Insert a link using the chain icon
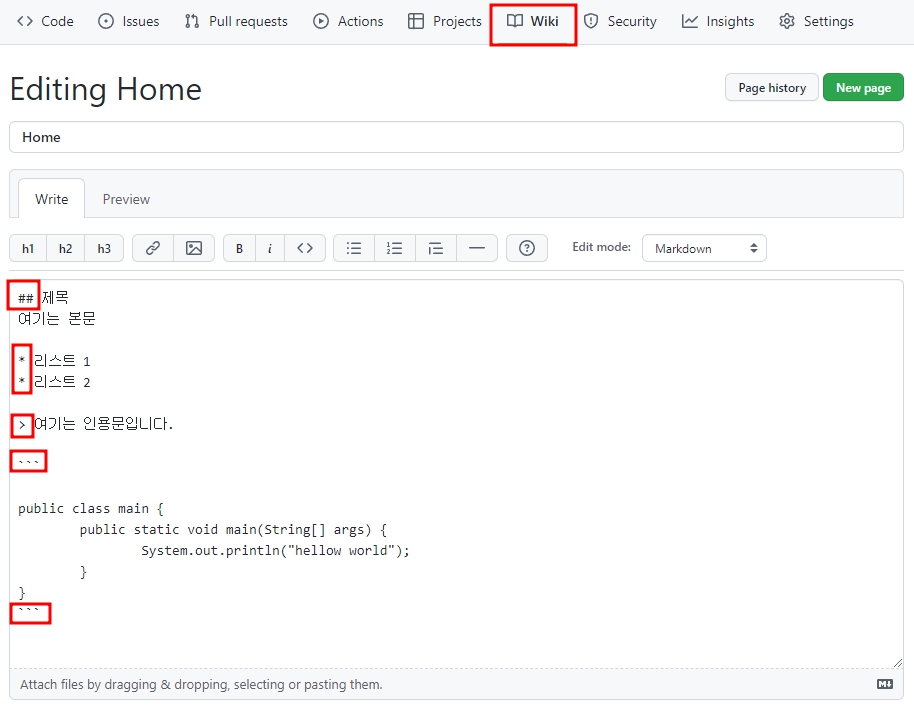The height and width of the screenshot is (714, 914). point(153,248)
